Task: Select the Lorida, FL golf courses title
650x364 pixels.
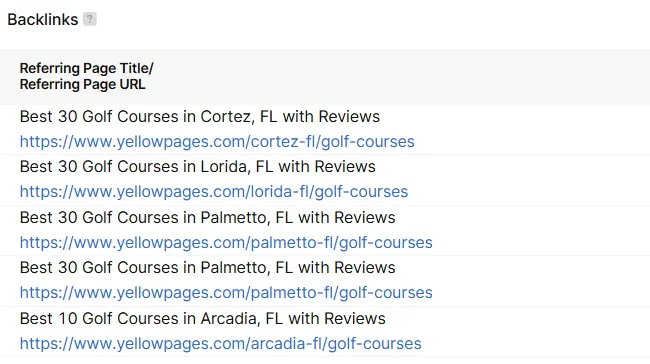Action: [198, 167]
